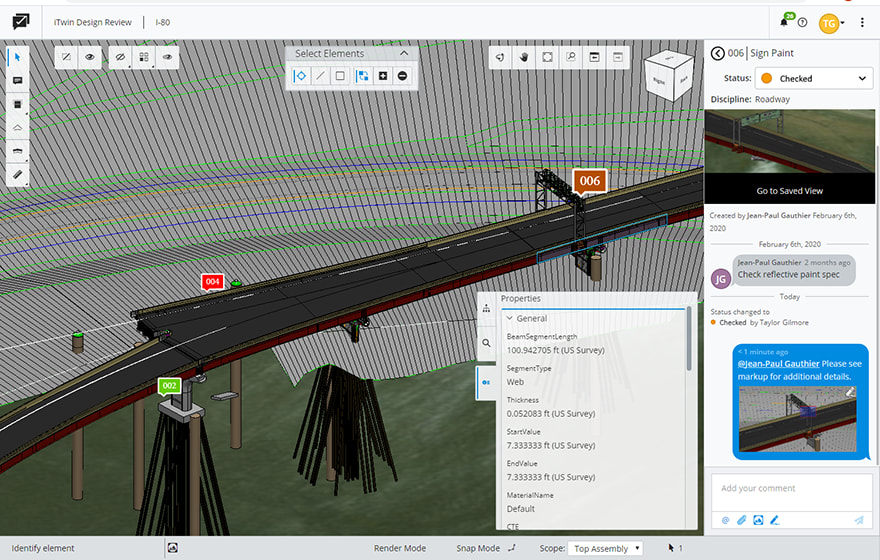Select the rotate view tool
This screenshot has width=880, height=560.
click(x=500, y=57)
